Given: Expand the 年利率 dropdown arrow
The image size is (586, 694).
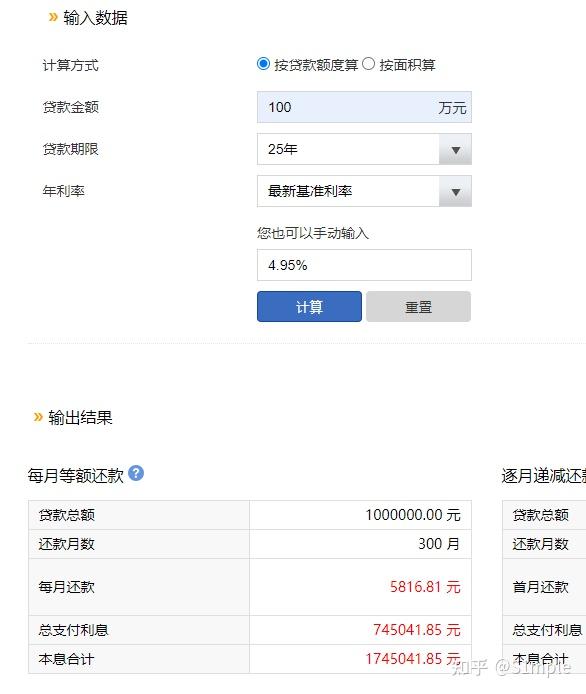Looking at the screenshot, I should 455,191.
